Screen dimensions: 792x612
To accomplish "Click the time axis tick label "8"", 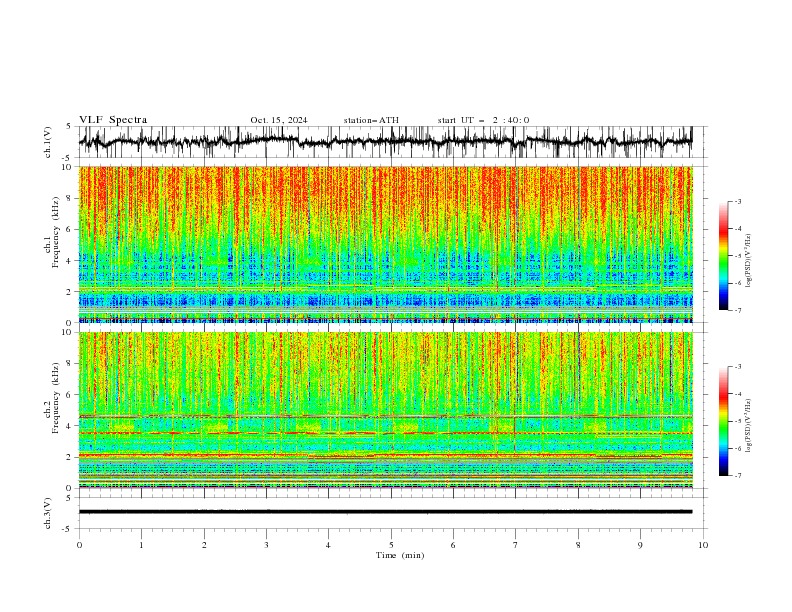I will click(578, 545).
